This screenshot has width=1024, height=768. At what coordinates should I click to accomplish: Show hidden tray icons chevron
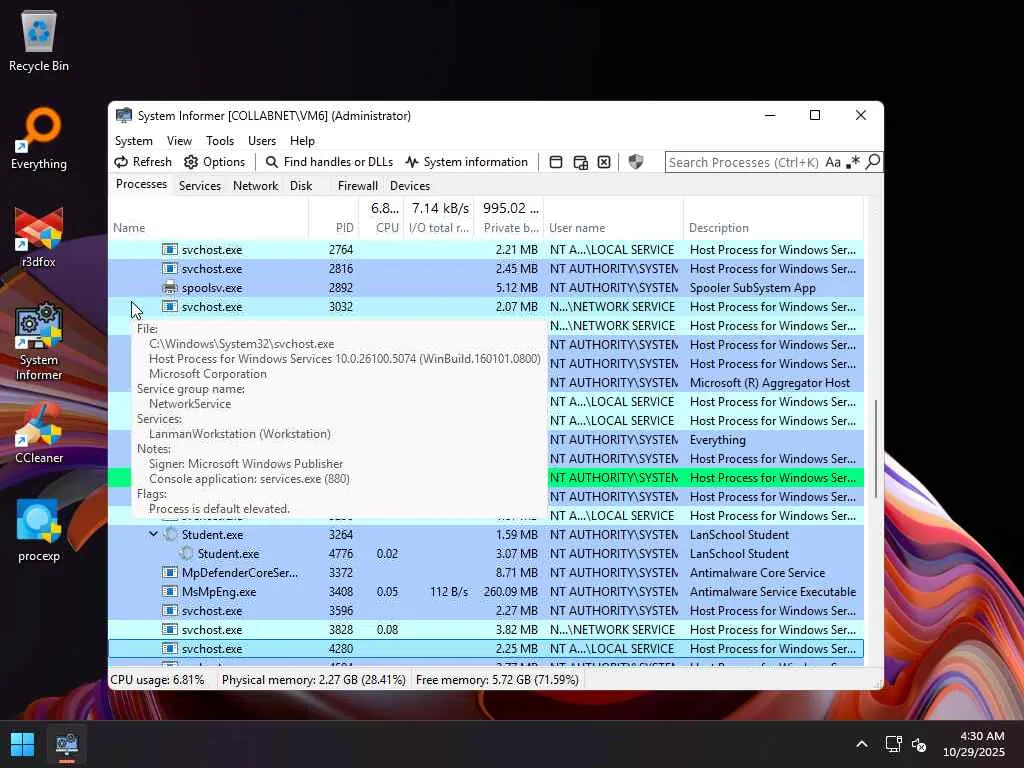coord(862,744)
